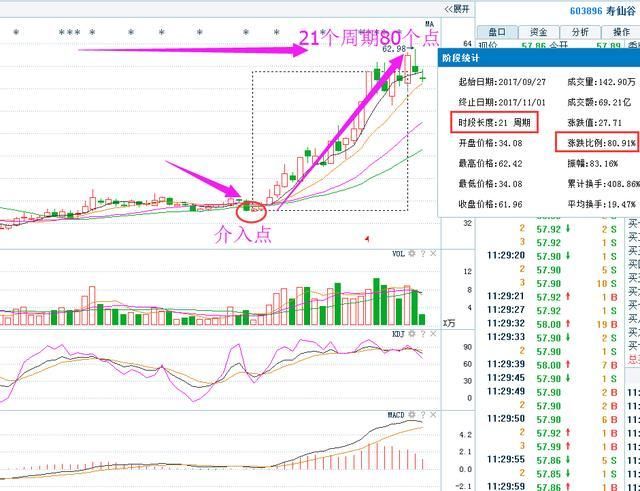Close the VOL indicator panel
Screen dimensions: 640x491
coord(433,254)
